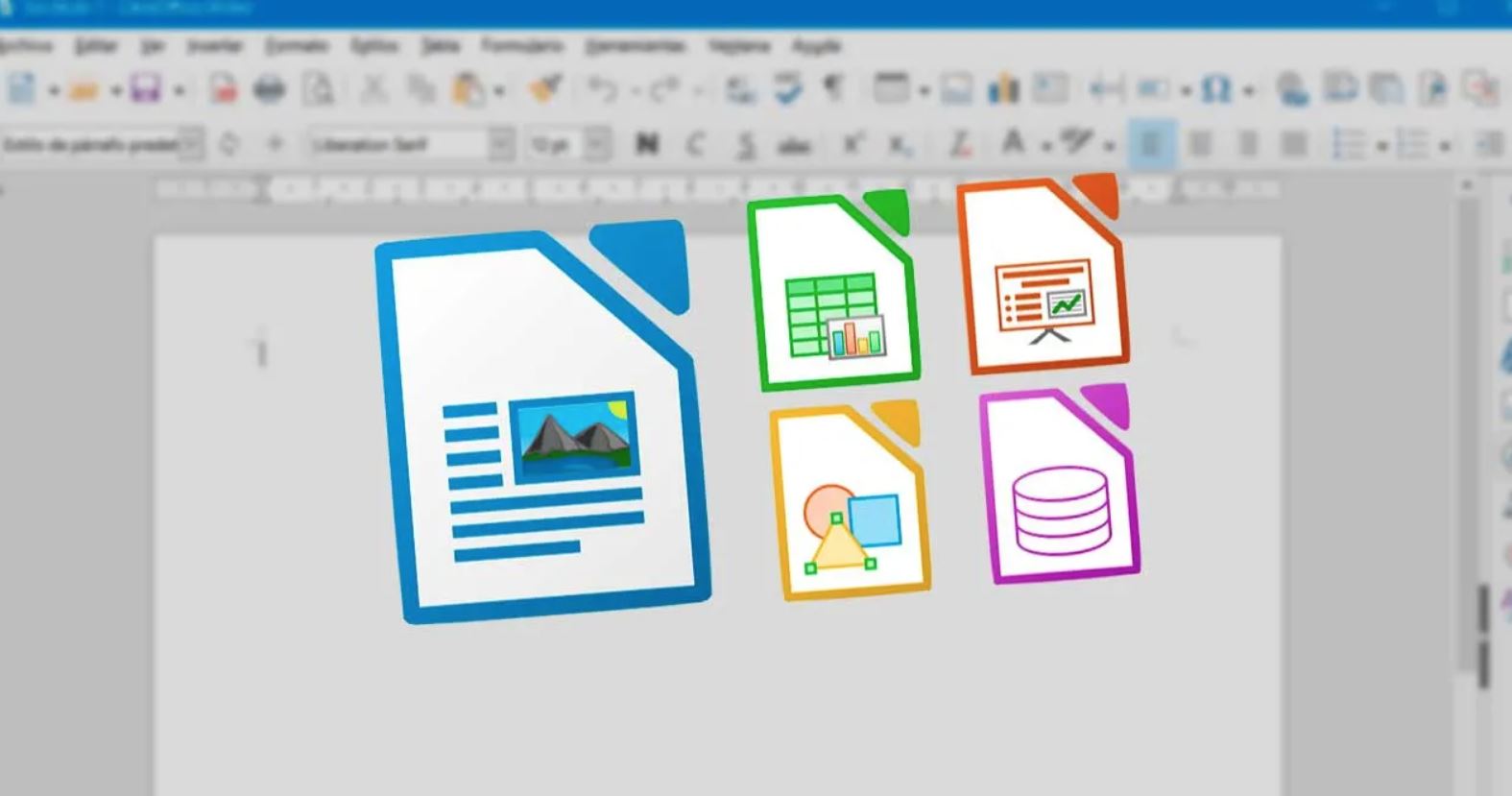The image size is (1512, 796).
Task: Apply the font color A
Action: click(1012, 143)
